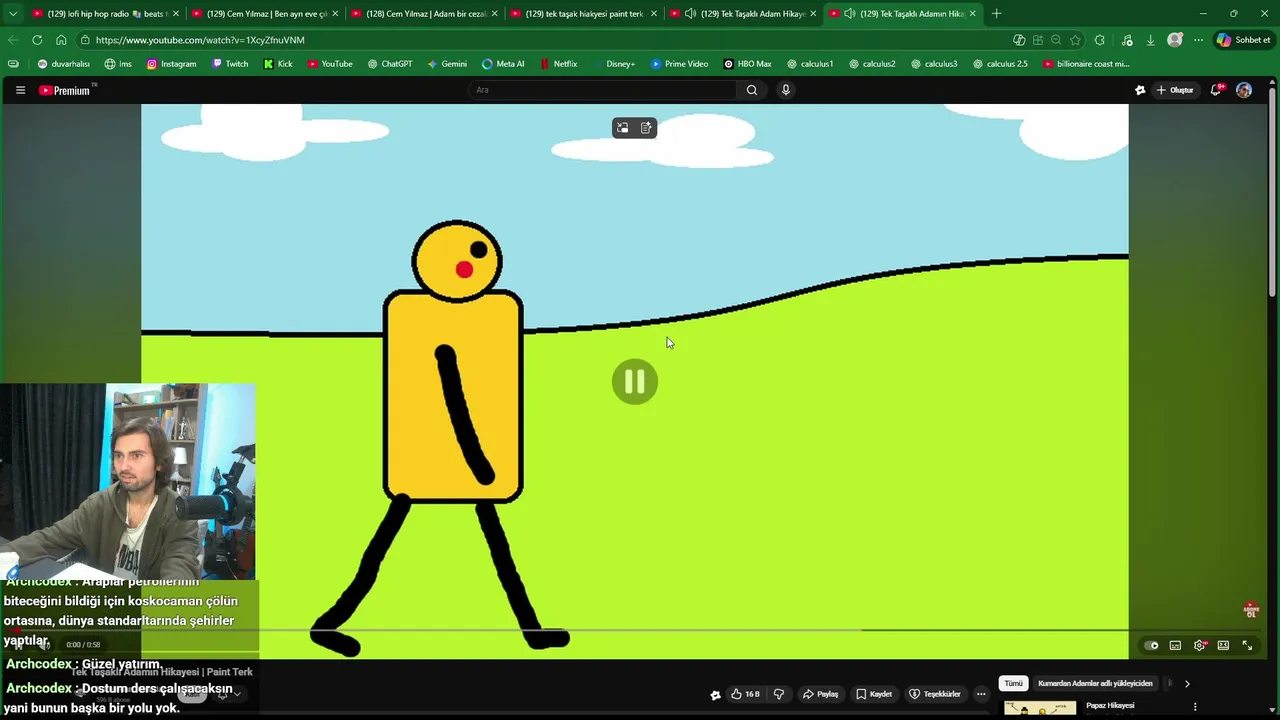Screen dimensions: 1280x720
Task: Open the YouTube account avatar menu
Action: (1244, 90)
